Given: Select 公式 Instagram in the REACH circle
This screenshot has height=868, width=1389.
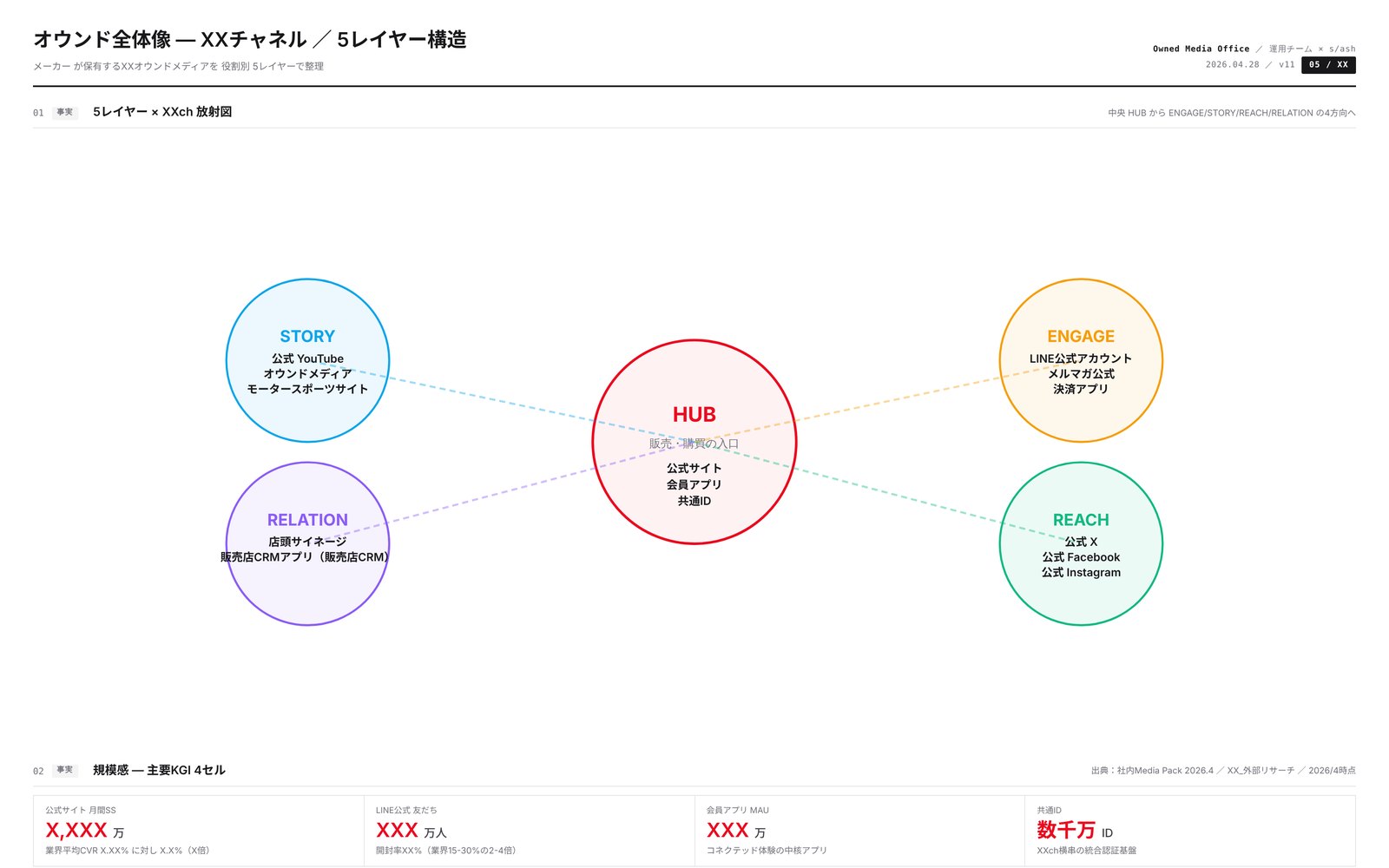Looking at the screenshot, I should 1081,572.
